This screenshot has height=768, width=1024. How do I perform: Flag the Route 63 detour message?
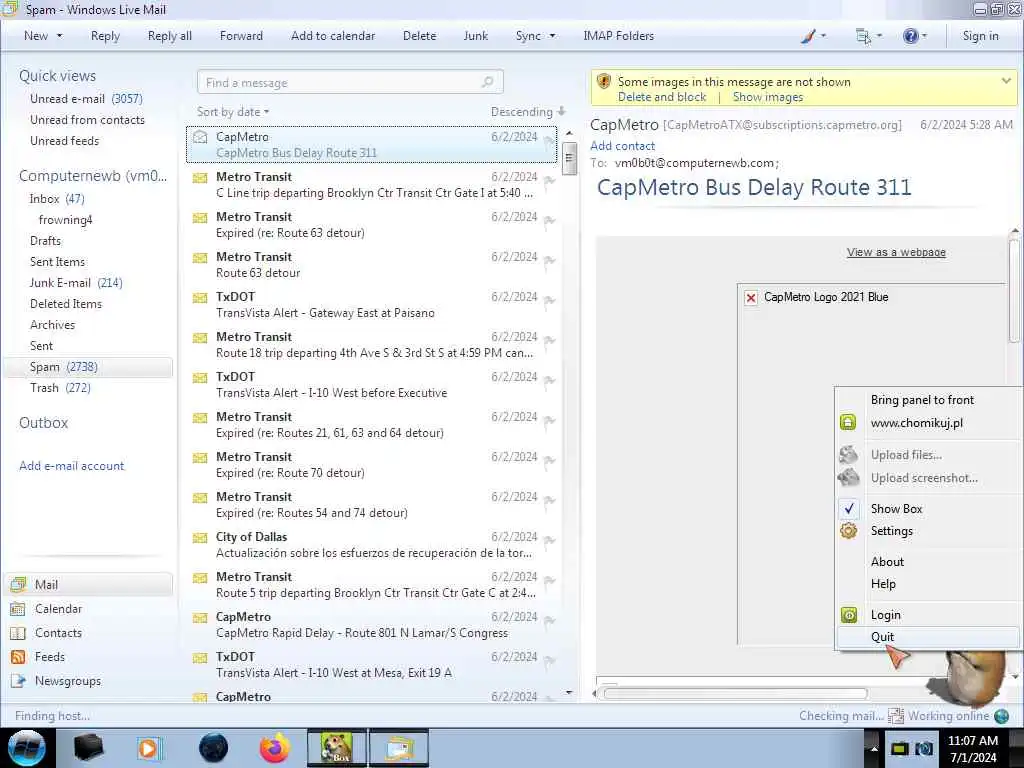(x=549, y=261)
